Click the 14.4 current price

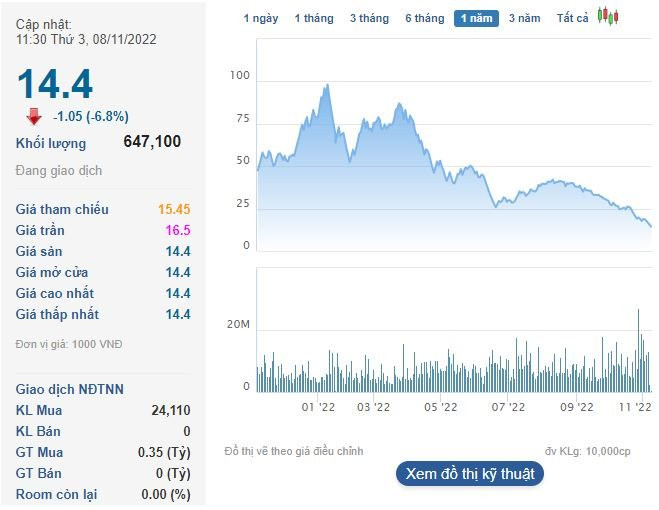click(x=54, y=83)
